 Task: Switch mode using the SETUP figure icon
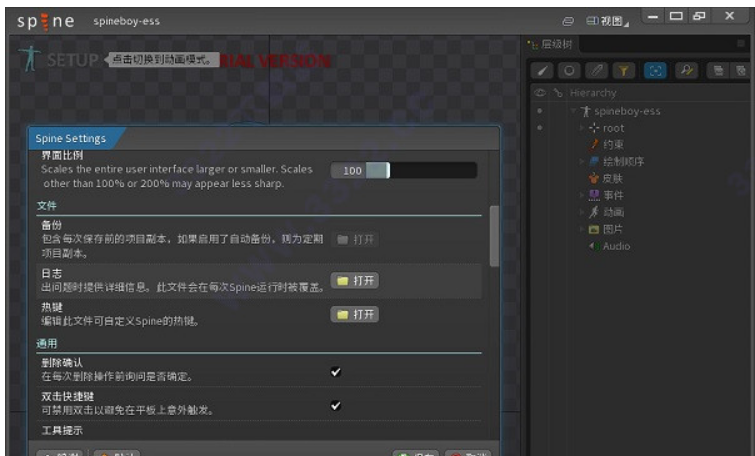click(x=30, y=59)
